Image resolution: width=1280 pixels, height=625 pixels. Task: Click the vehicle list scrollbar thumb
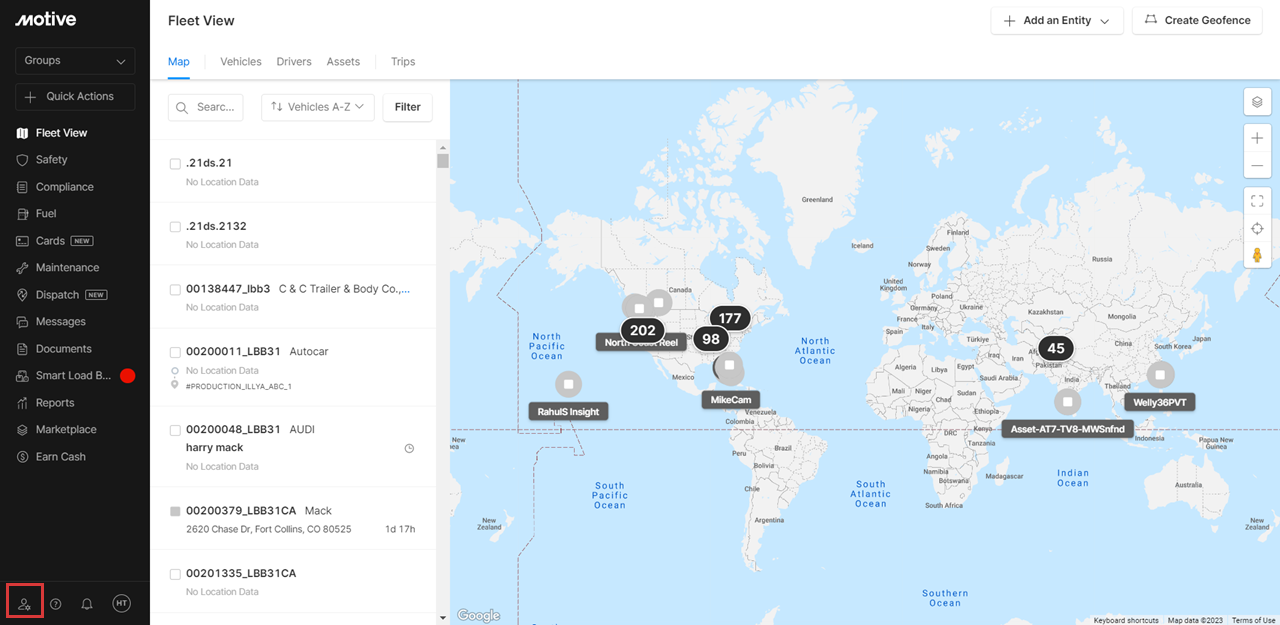[443, 161]
